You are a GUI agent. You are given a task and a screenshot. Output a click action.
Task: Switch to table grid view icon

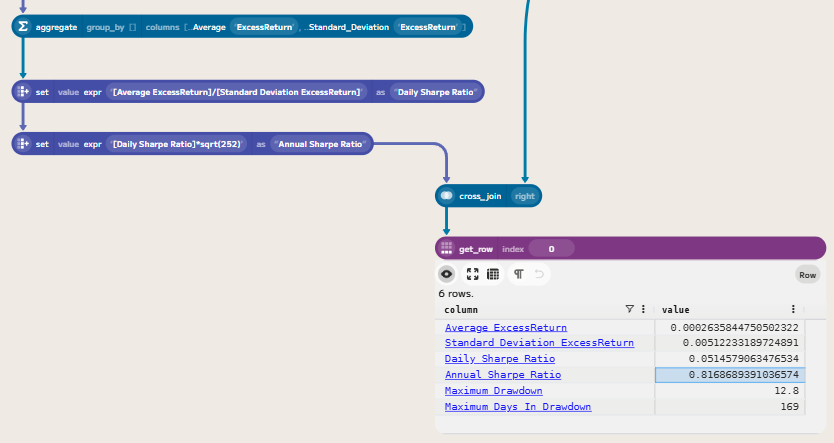point(493,274)
